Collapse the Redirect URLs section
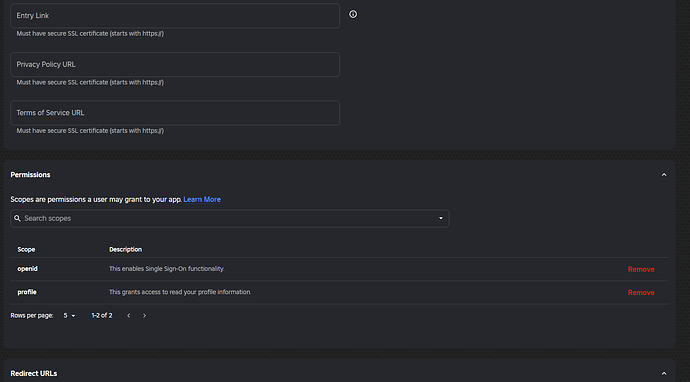The height and width of the screenshot is (382, 690). 664,373
